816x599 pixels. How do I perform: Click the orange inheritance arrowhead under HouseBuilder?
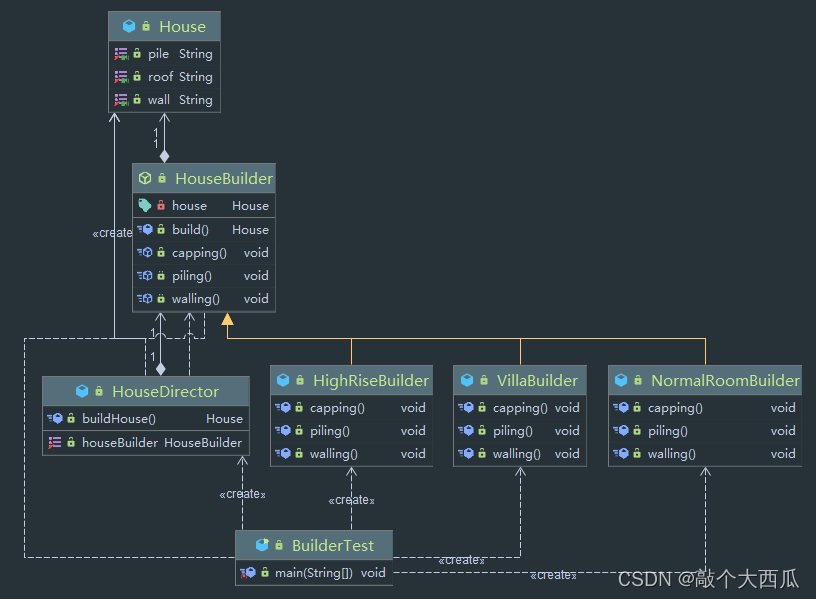[x=227, y=318]
